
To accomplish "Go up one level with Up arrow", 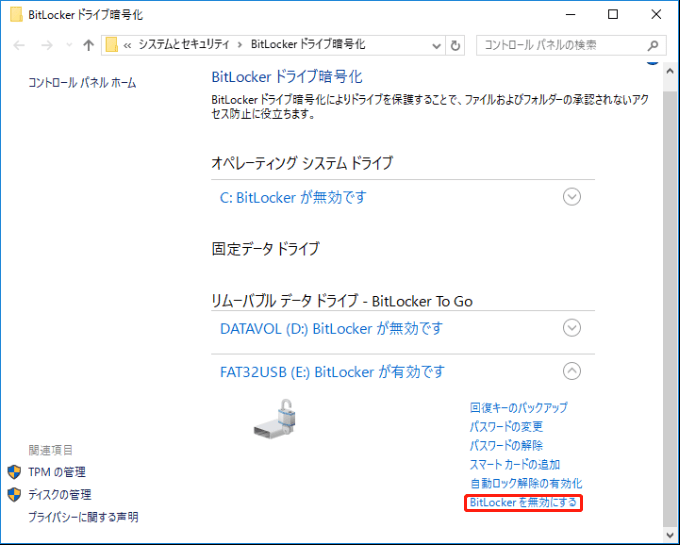I will 88,45.
